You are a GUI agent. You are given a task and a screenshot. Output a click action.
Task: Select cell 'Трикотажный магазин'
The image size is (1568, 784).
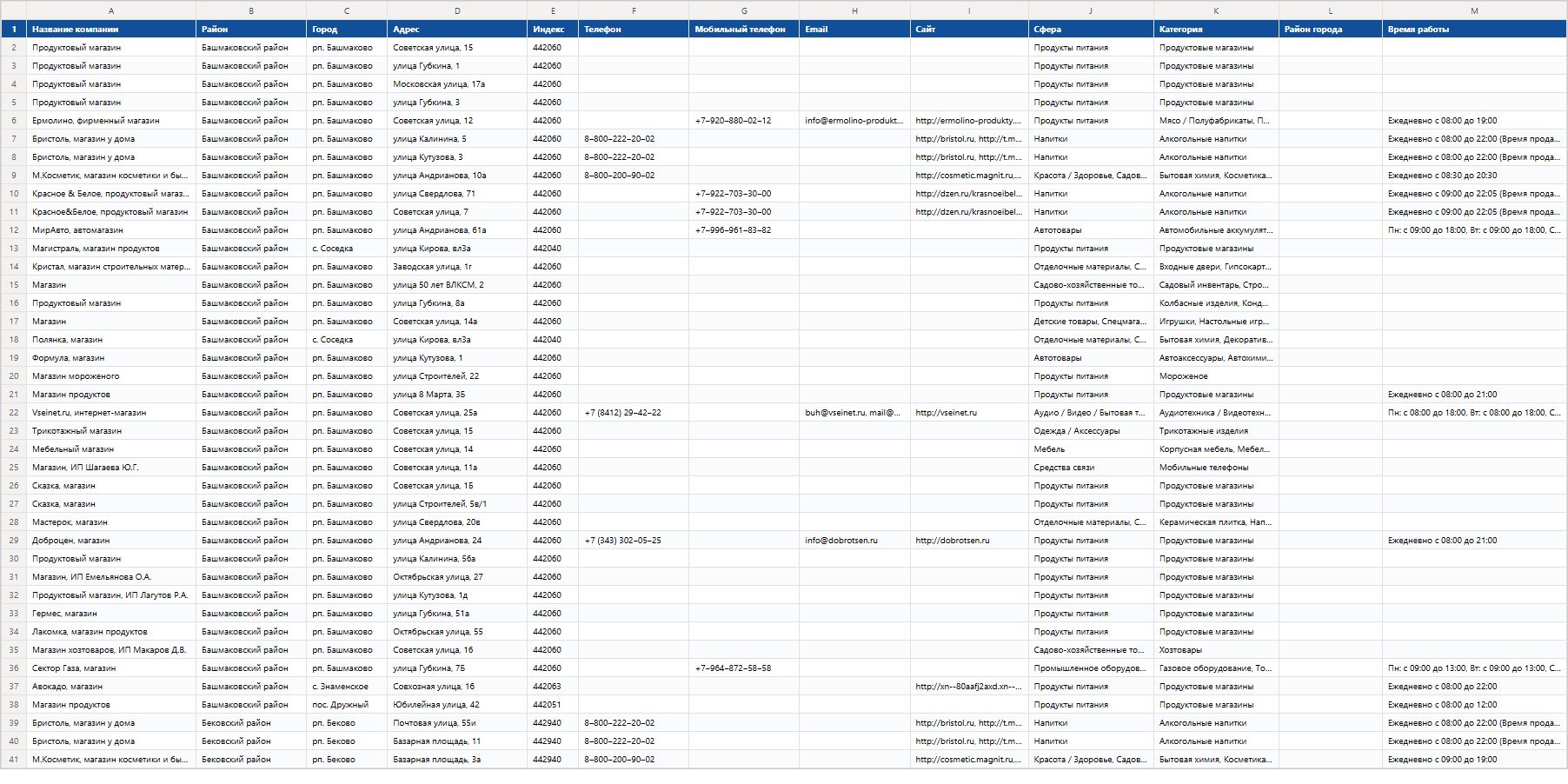(x=111, y=431)
